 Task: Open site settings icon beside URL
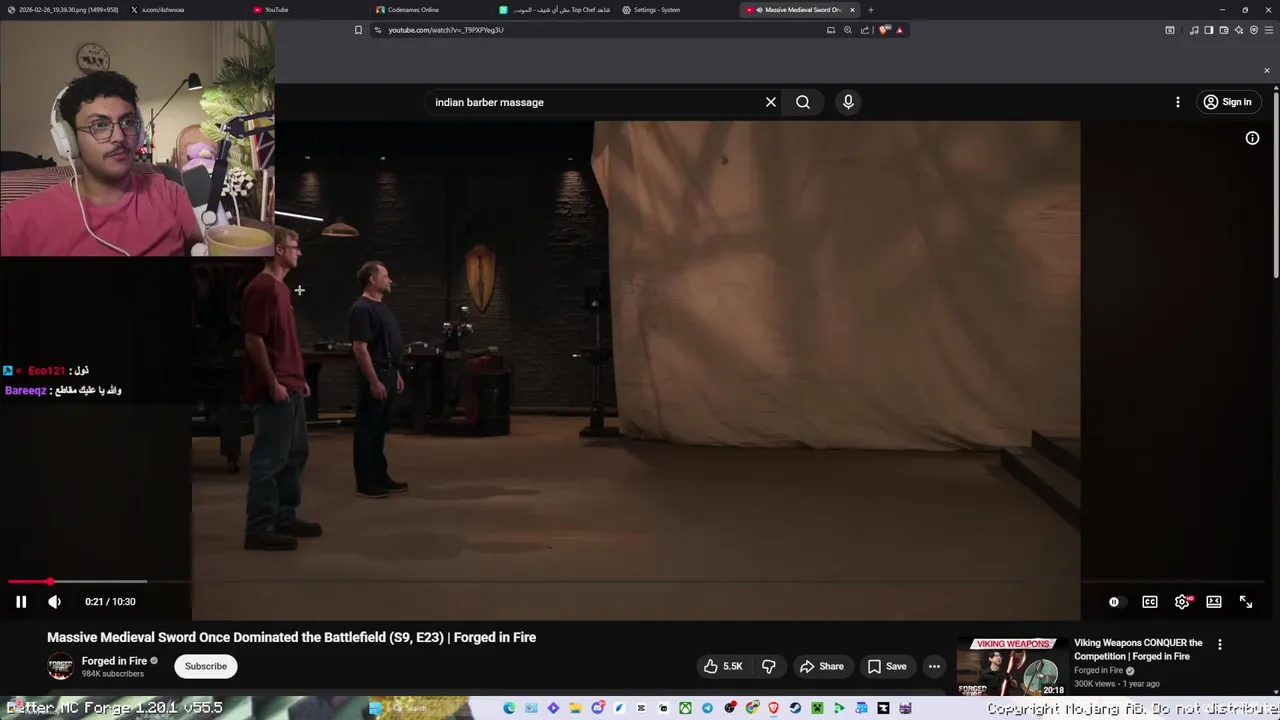[377, 30]
